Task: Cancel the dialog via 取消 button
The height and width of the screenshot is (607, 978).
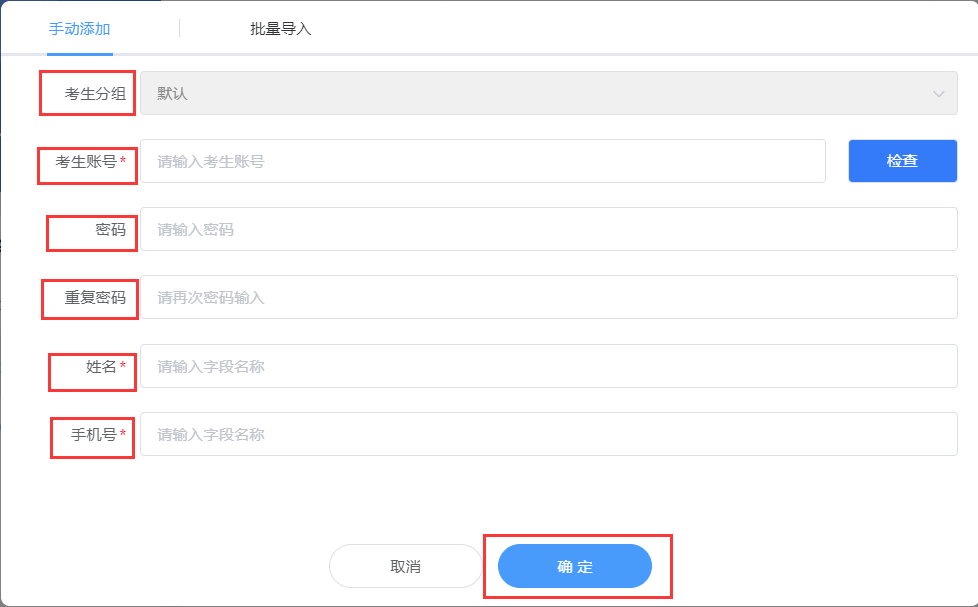Action: click(405, 566)
